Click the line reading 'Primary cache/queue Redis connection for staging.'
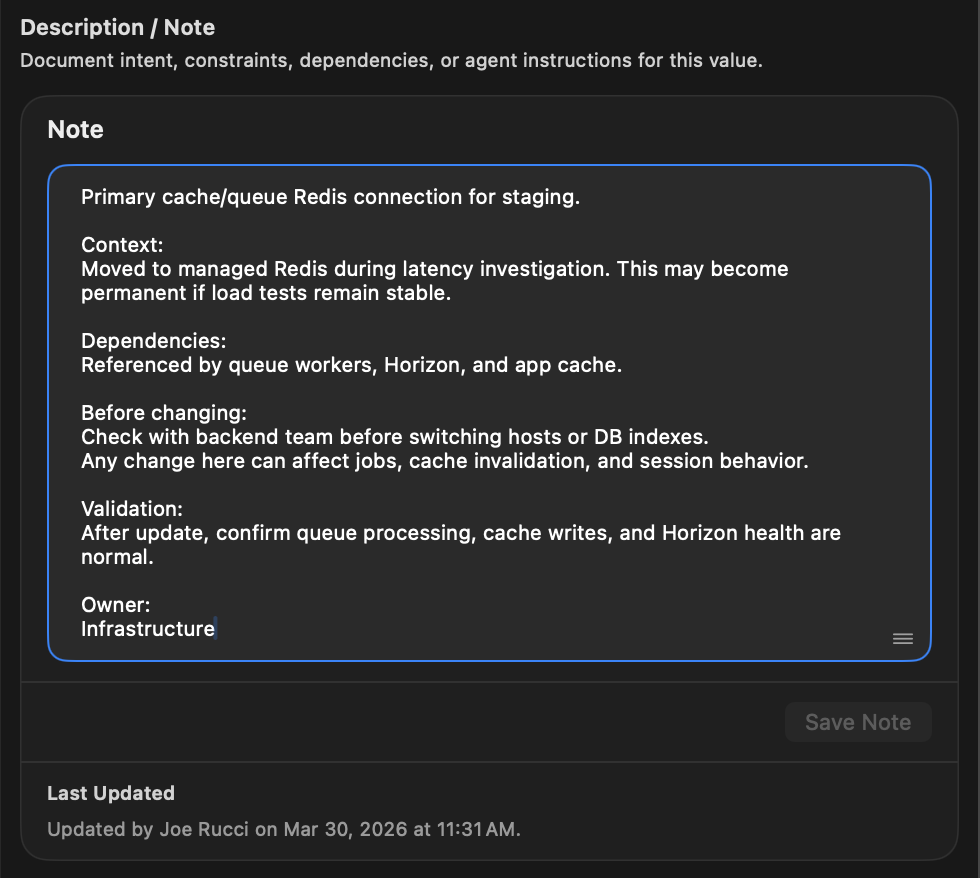 (x=330, y=197)
